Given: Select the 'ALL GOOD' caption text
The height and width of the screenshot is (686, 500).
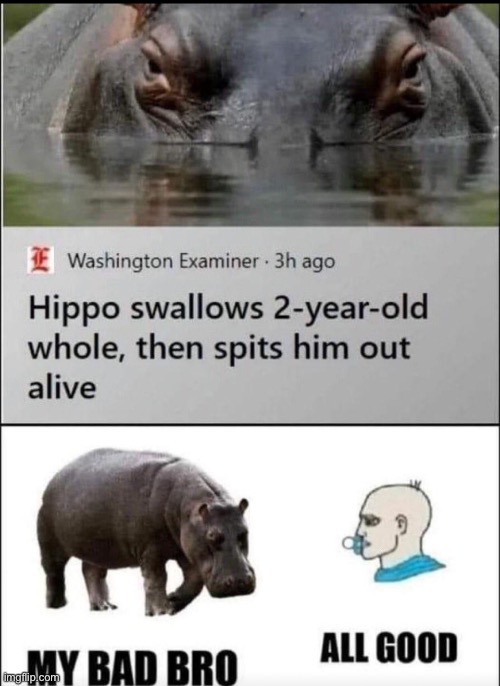Looking at the screenshot, I should (x=388, y=647).
